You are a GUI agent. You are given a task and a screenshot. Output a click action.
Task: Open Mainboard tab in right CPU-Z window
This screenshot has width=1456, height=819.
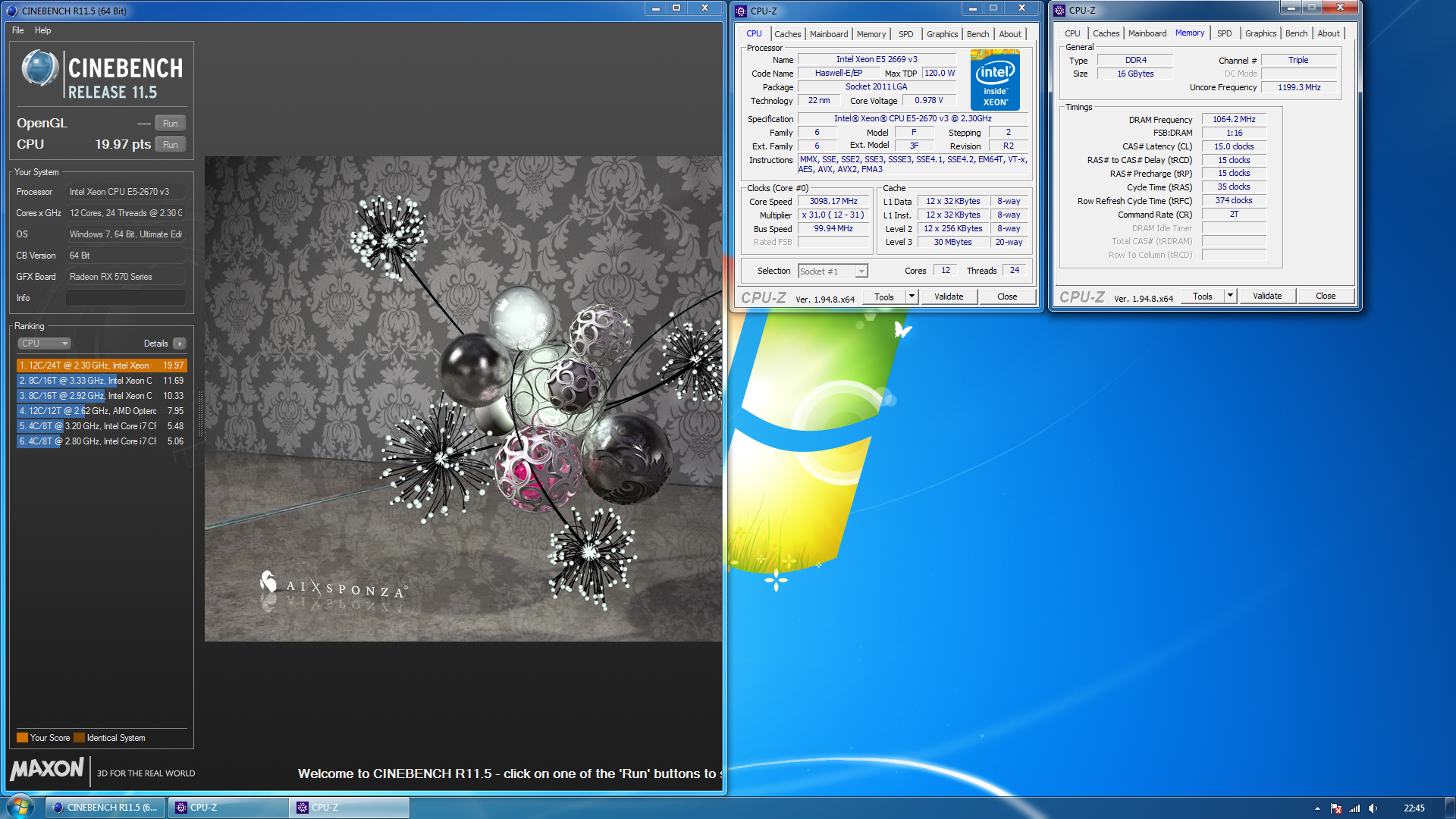[1147, 33]
